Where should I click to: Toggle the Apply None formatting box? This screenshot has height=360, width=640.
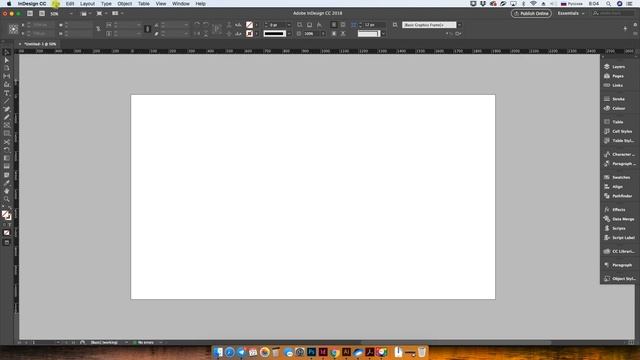pyautogui.click(x=7, y=233)
